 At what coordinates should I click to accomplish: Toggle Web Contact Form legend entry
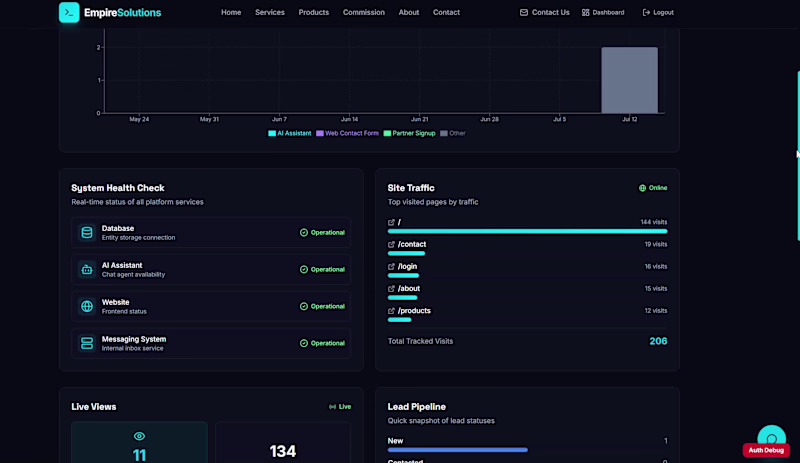coord(347,133)
